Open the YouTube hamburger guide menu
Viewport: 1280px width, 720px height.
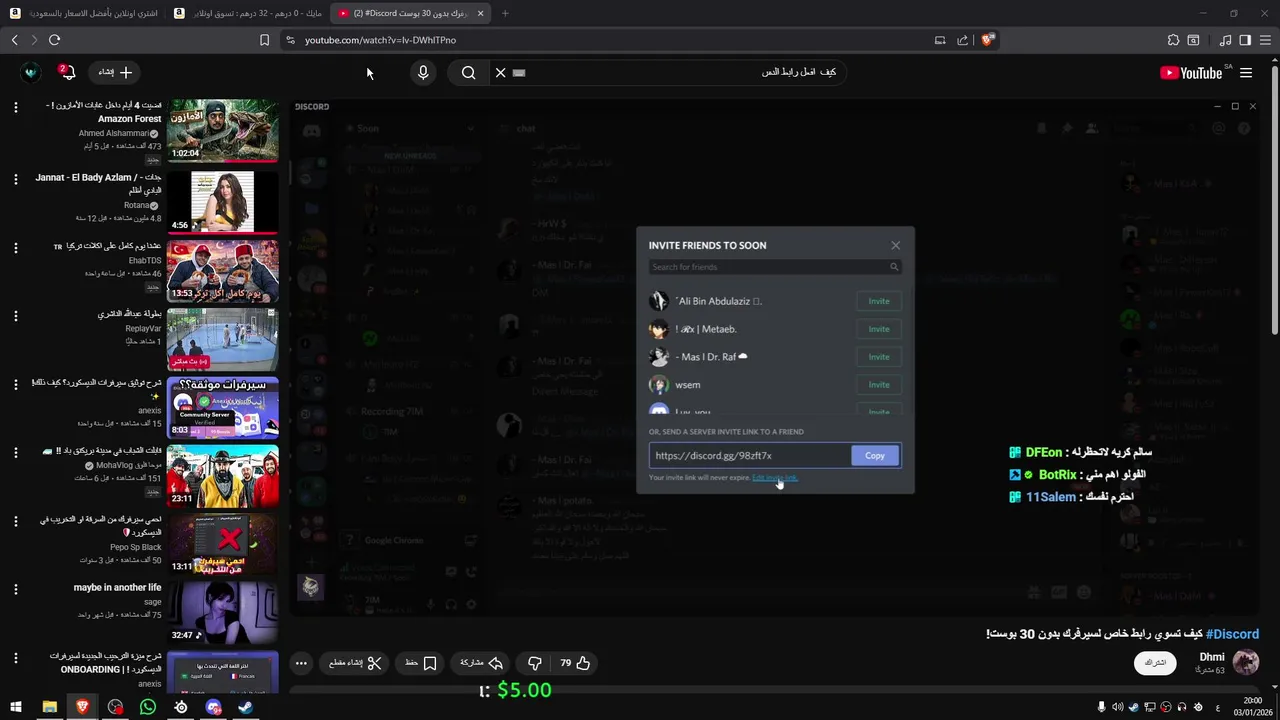(1246, 72)
